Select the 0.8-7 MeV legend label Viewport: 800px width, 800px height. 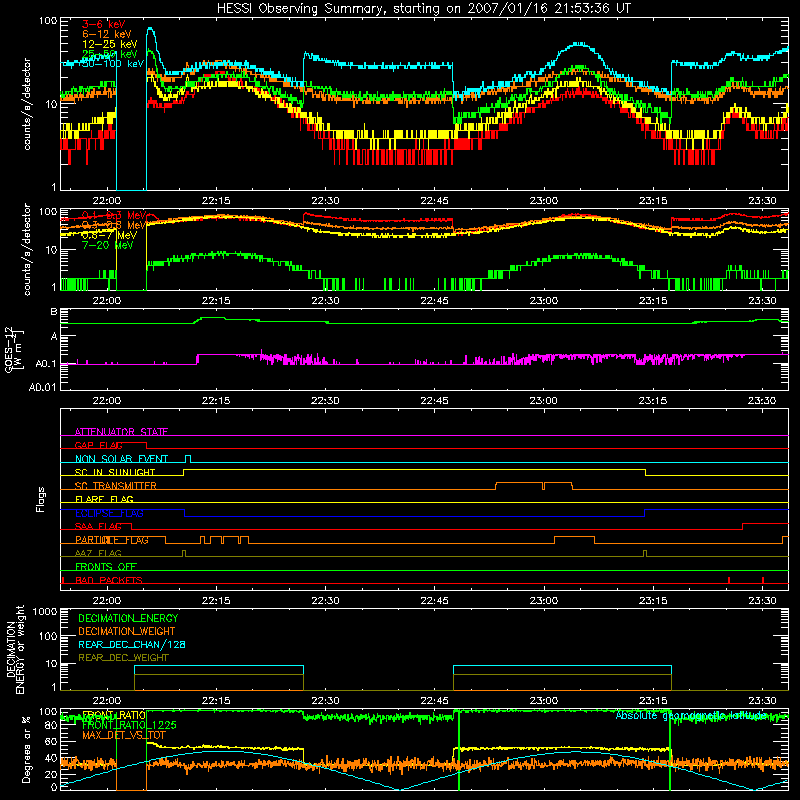pos(110,235)
